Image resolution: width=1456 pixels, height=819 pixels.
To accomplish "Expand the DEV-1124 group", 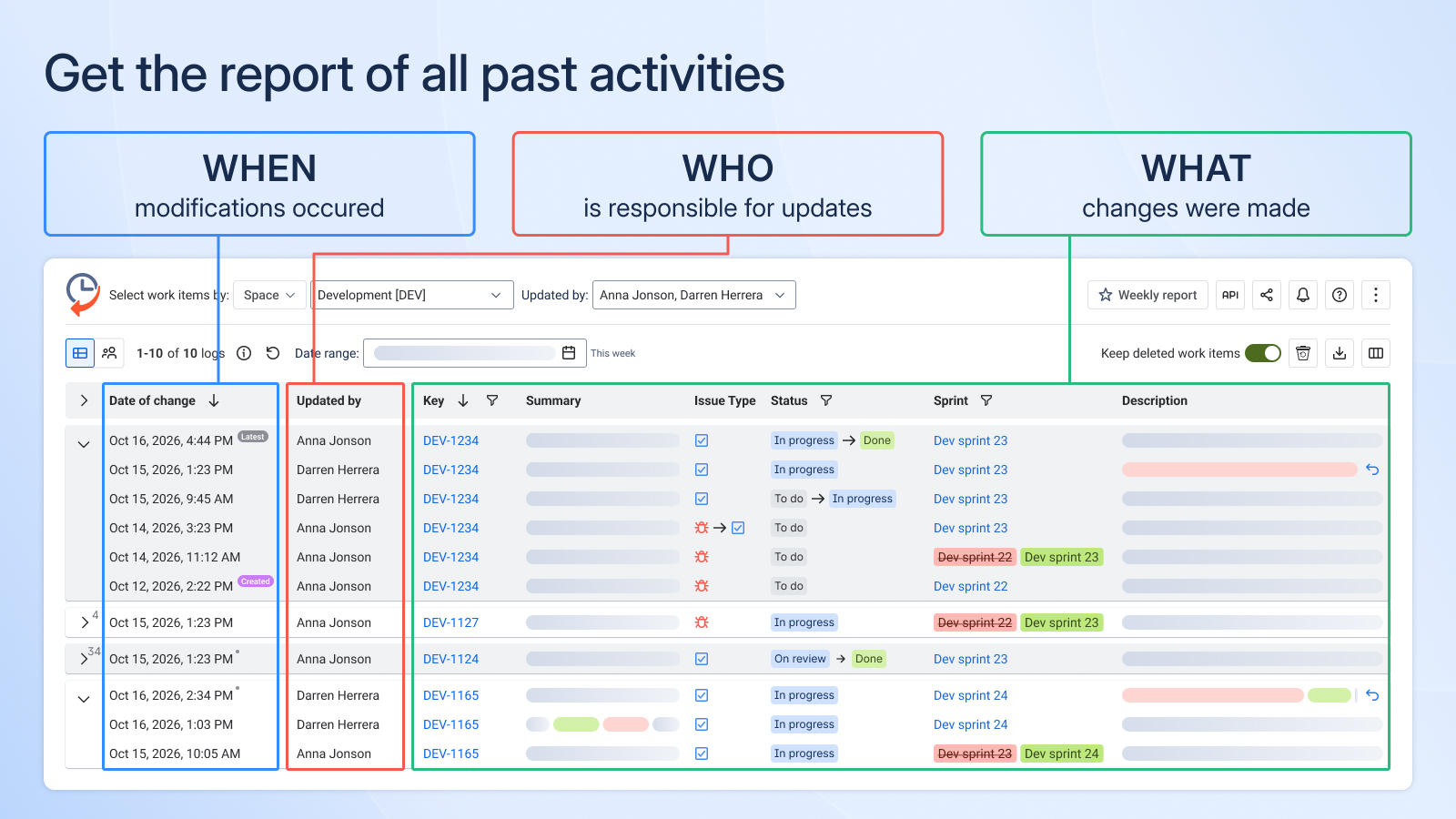I will [85, 659].
